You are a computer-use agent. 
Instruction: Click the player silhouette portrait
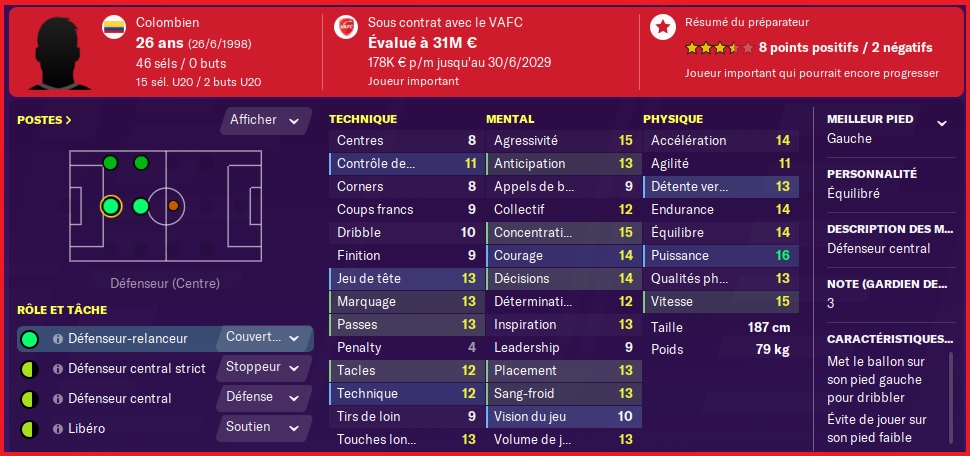(59, 53)
